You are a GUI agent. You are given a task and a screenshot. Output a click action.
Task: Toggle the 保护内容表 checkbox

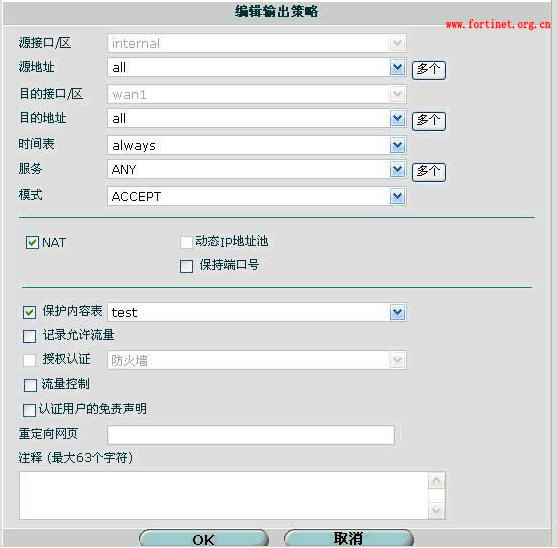30,312
